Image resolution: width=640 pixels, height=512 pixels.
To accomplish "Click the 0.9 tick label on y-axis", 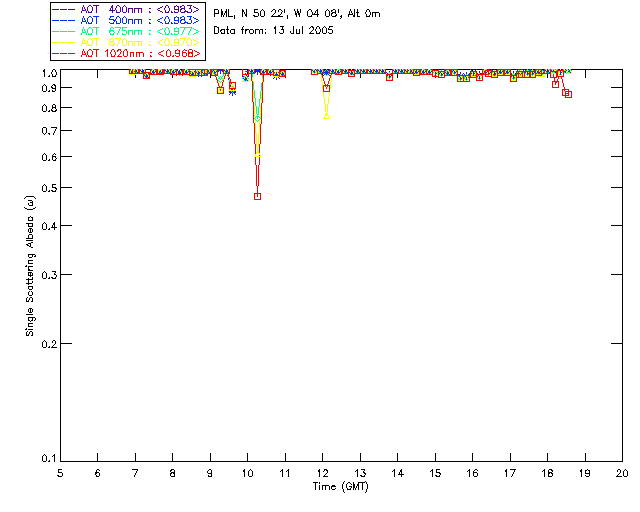I will 49,88.
